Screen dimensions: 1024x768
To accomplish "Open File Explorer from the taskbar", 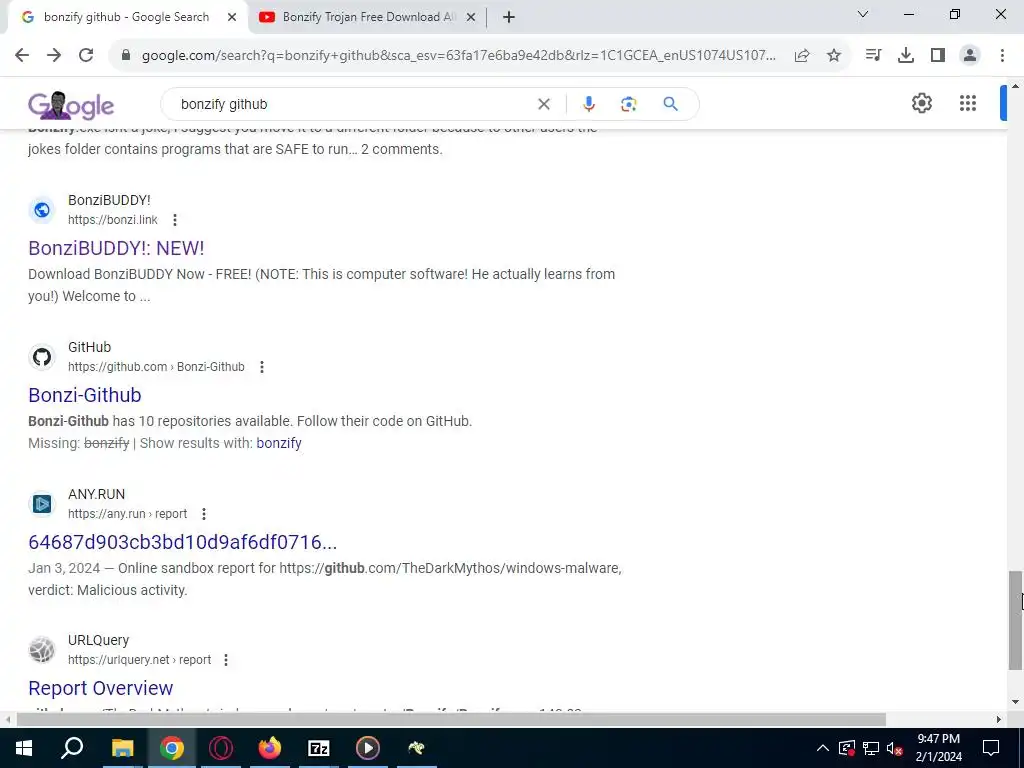I will click(x=122, y=748).
